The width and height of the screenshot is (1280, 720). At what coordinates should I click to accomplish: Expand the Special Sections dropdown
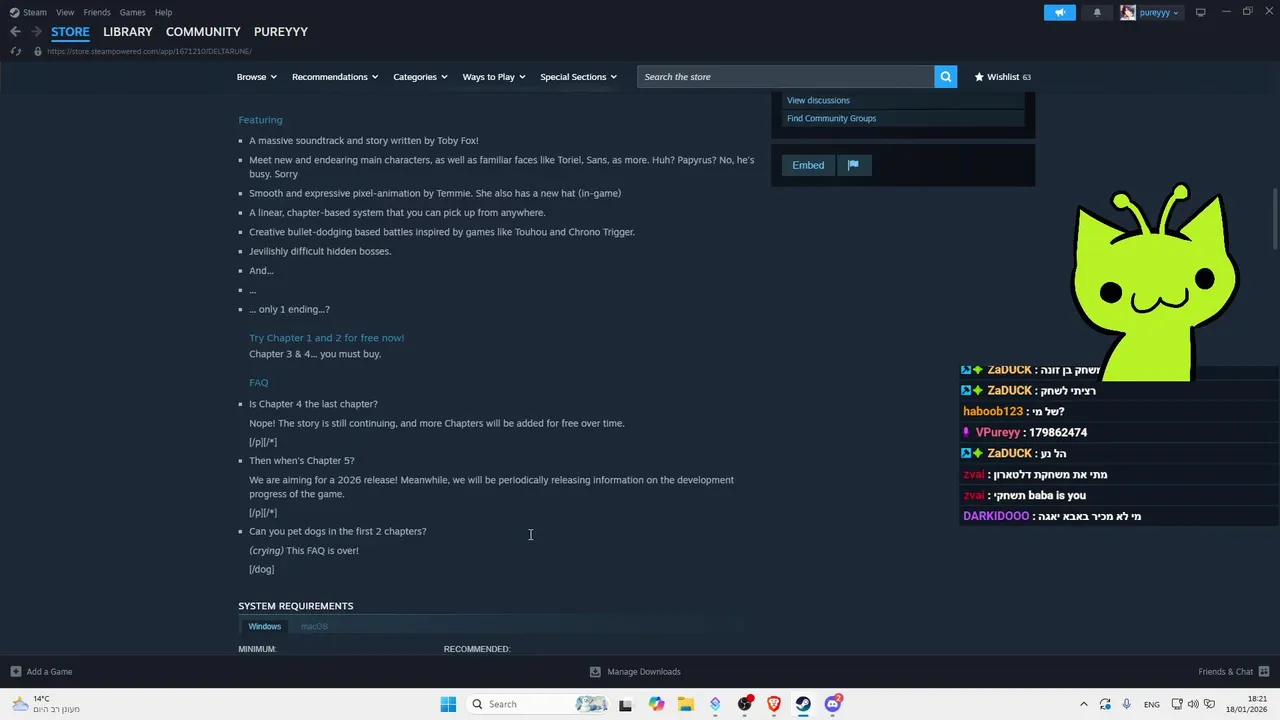pyautogui.click(x=578, y=77)
